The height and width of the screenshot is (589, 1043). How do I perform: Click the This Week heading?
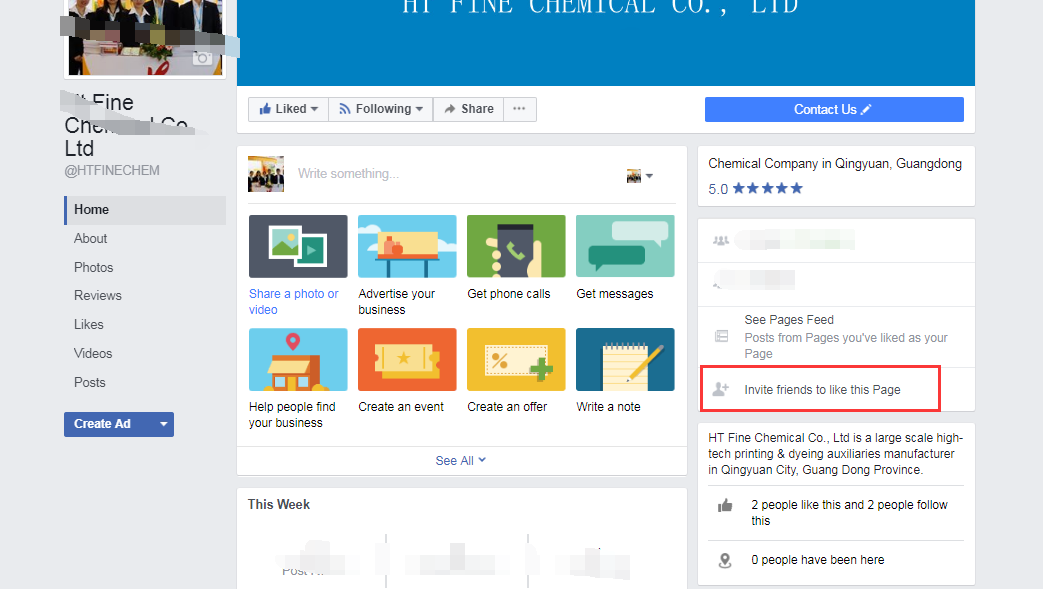pos(279,504)
